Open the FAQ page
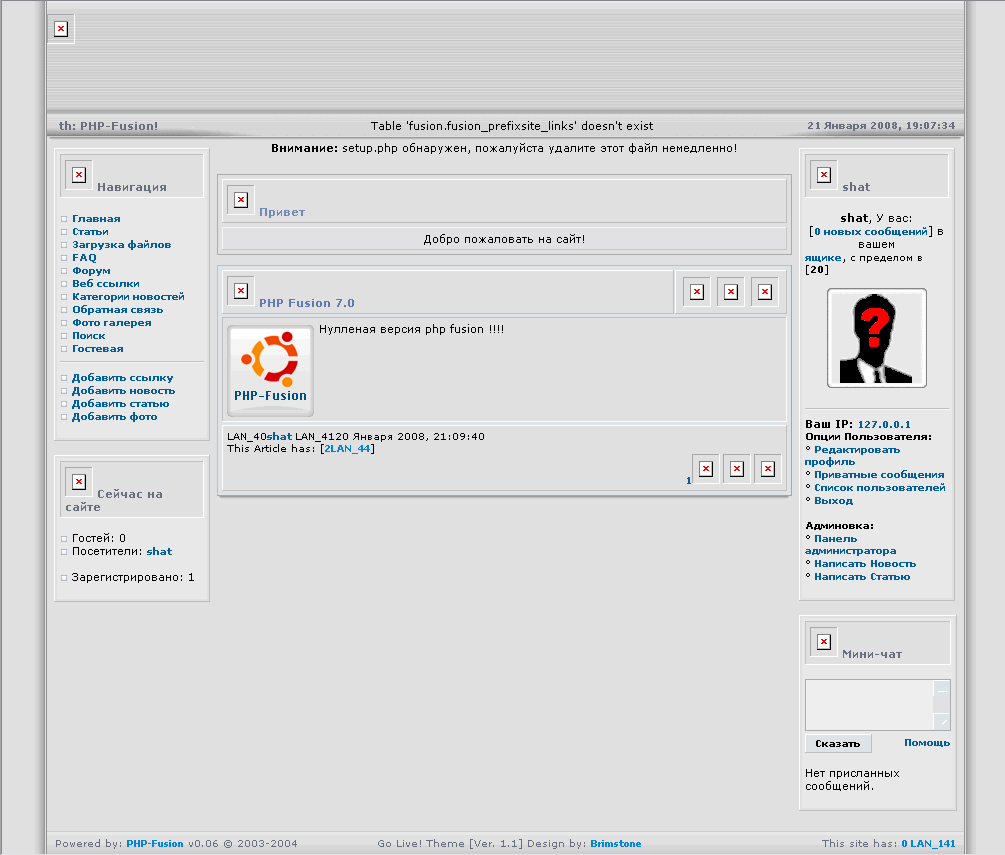Screen dimensions: 1005x855 [84, 258]
